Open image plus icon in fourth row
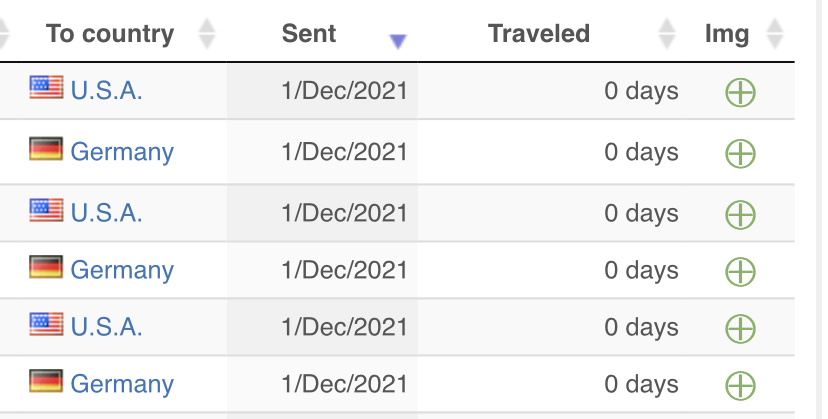Viewport: 828px width, 419px height. [740, 272]
